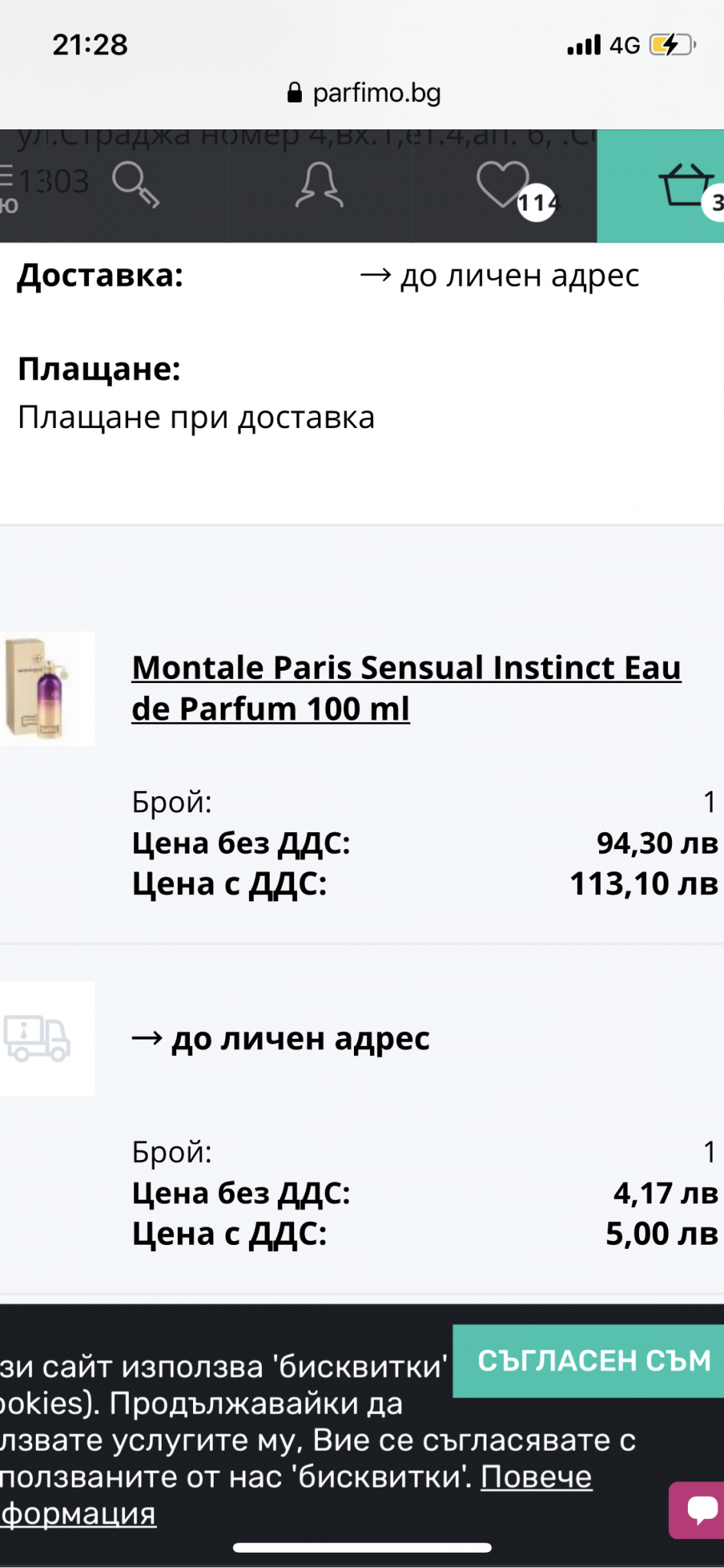Screen dimensions: 724x1568
Task: Open Montale Paris Sensual Instinct product link
Action: [406, 688]
